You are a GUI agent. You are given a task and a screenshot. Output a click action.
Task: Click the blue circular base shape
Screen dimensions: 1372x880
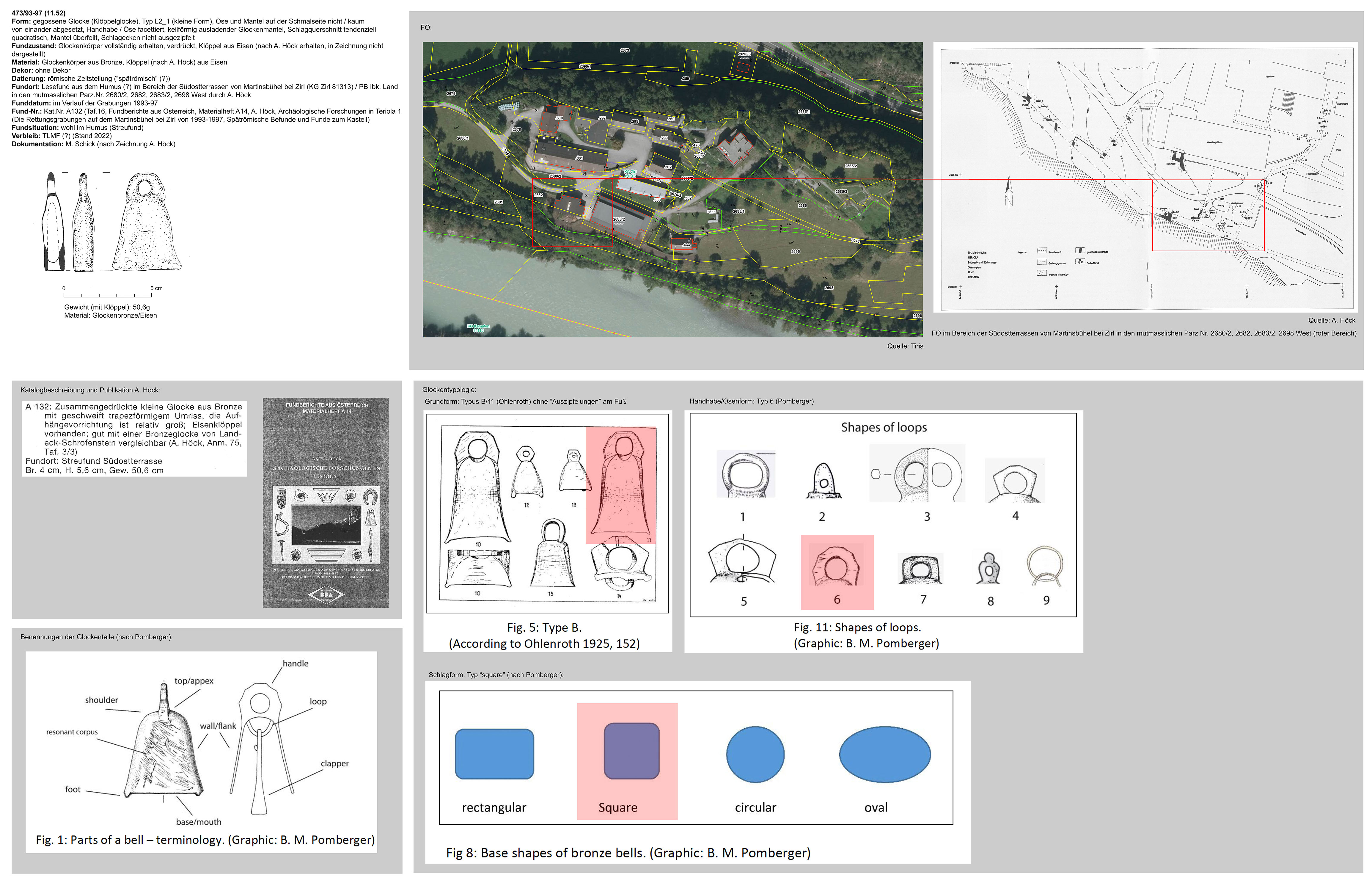pos(755,754)
